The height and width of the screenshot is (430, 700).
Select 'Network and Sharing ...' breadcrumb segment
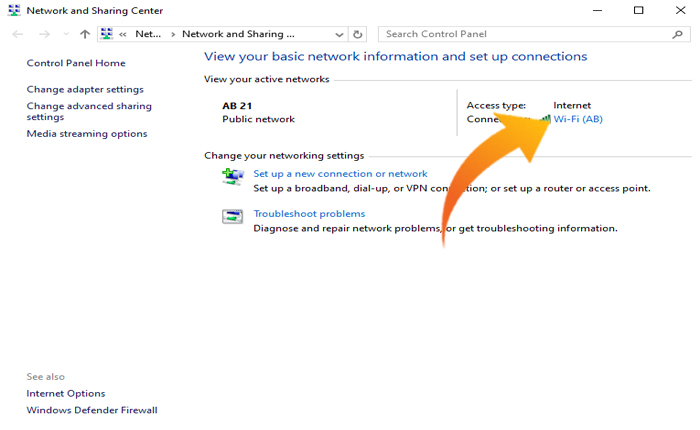click(x=238, y=34)
